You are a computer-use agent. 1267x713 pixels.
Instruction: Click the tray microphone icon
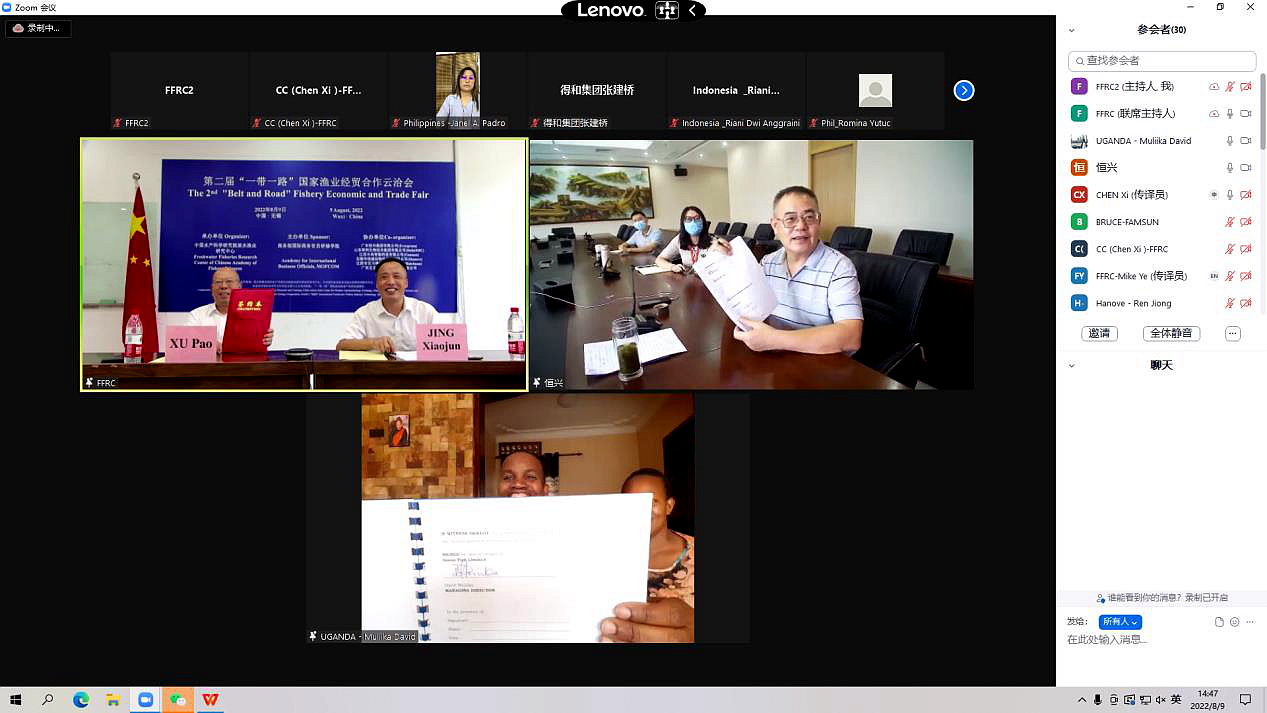[1098, 700]
